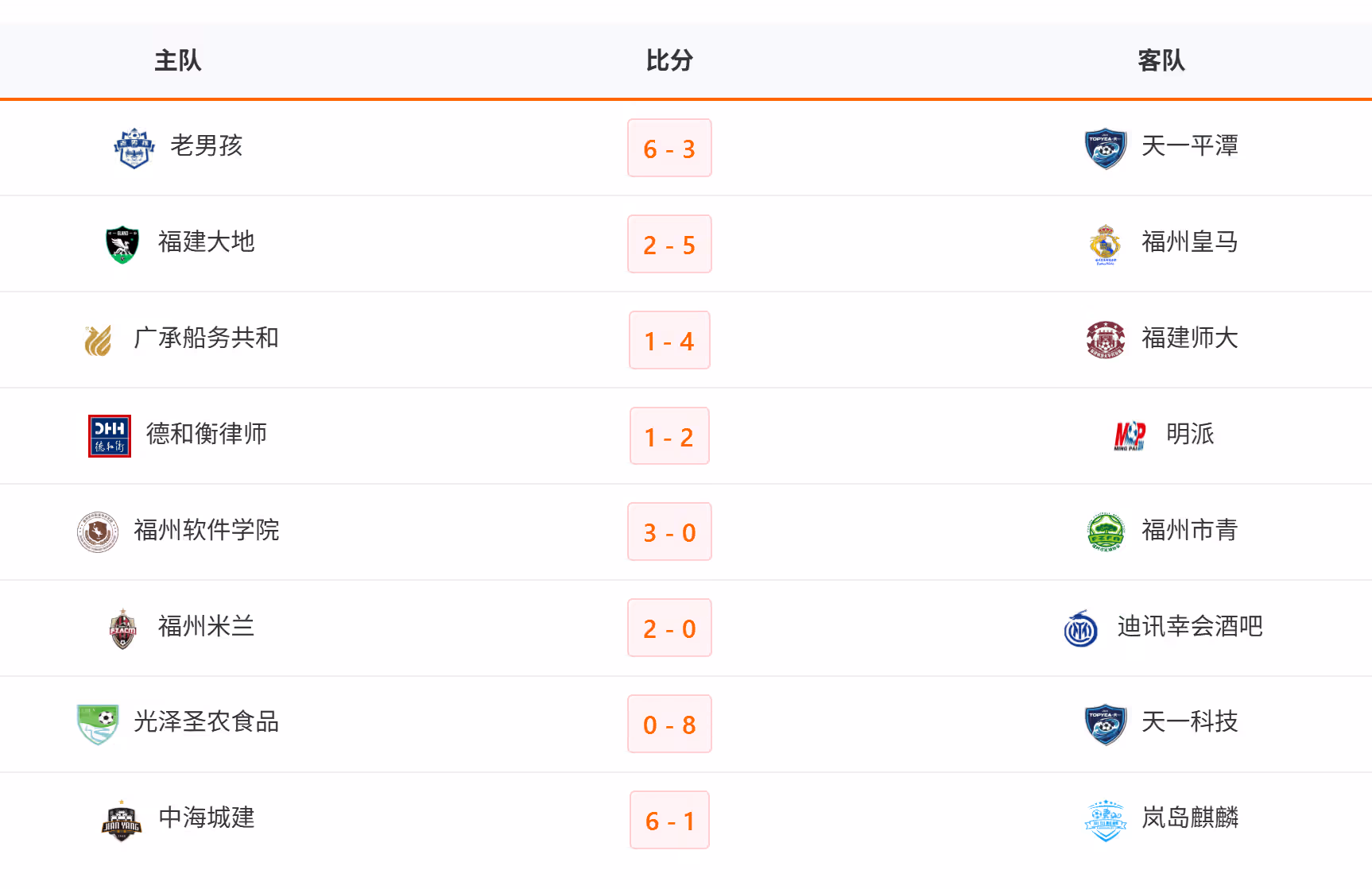Click the 德和衡律师 DHH logo
The height and width of the screenshot is (889, 1372).
(110, 436)
